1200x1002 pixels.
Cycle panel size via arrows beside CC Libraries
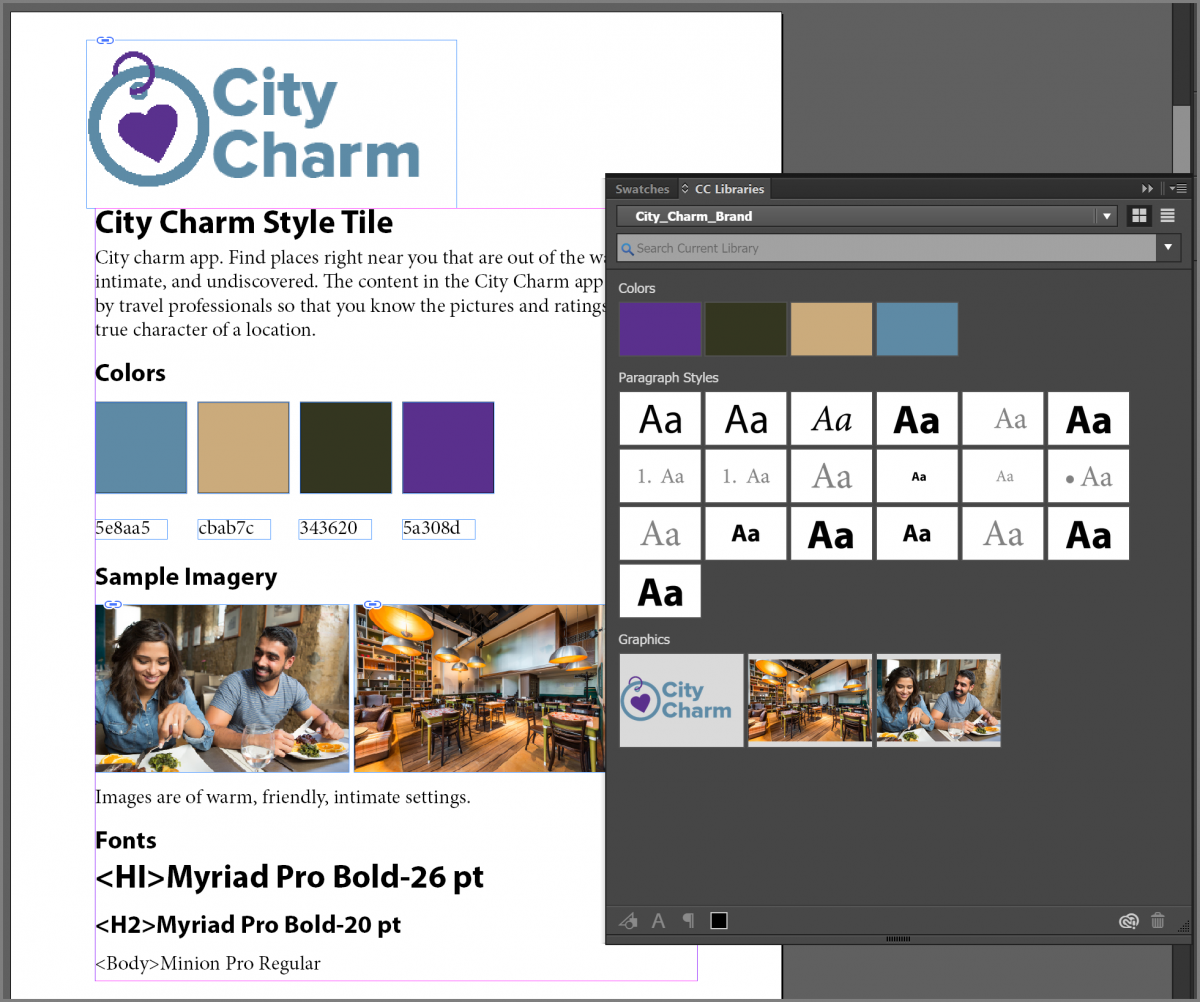click(x=685, y=189)
